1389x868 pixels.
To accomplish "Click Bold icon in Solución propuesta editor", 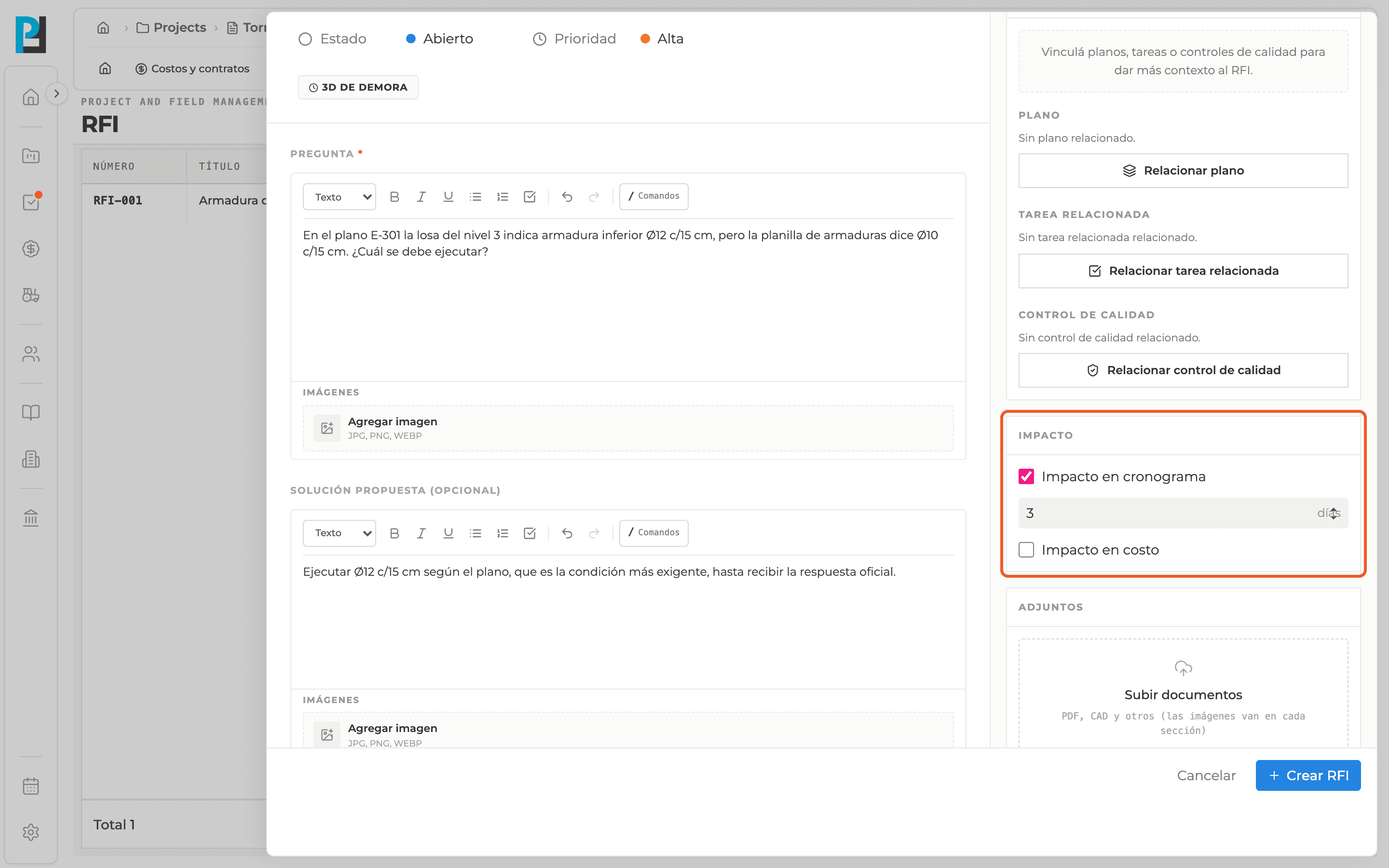I will (394, 533).
